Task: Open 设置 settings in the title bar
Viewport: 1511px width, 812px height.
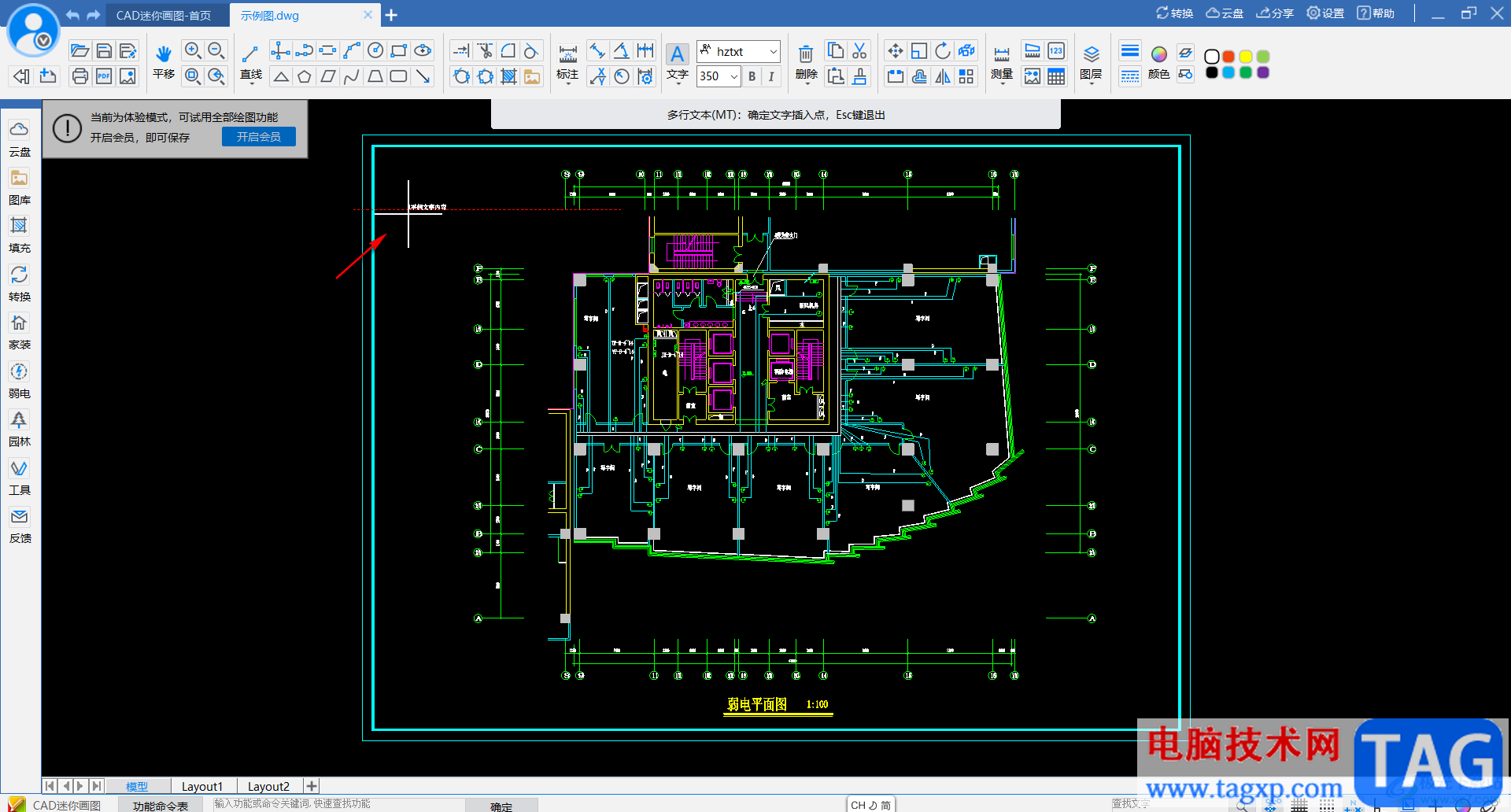Action: [x=1325, y=13]
